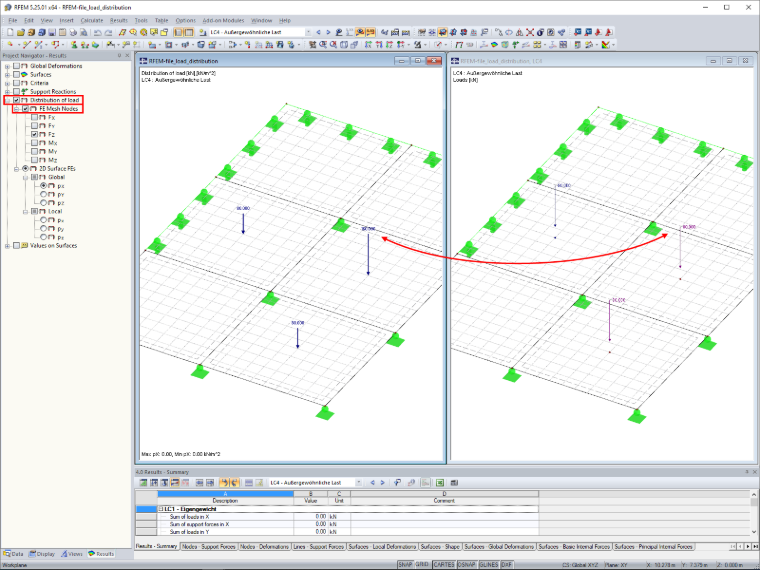
Task: Uncheck the Distribution of load checkbox
Action: 16,100
